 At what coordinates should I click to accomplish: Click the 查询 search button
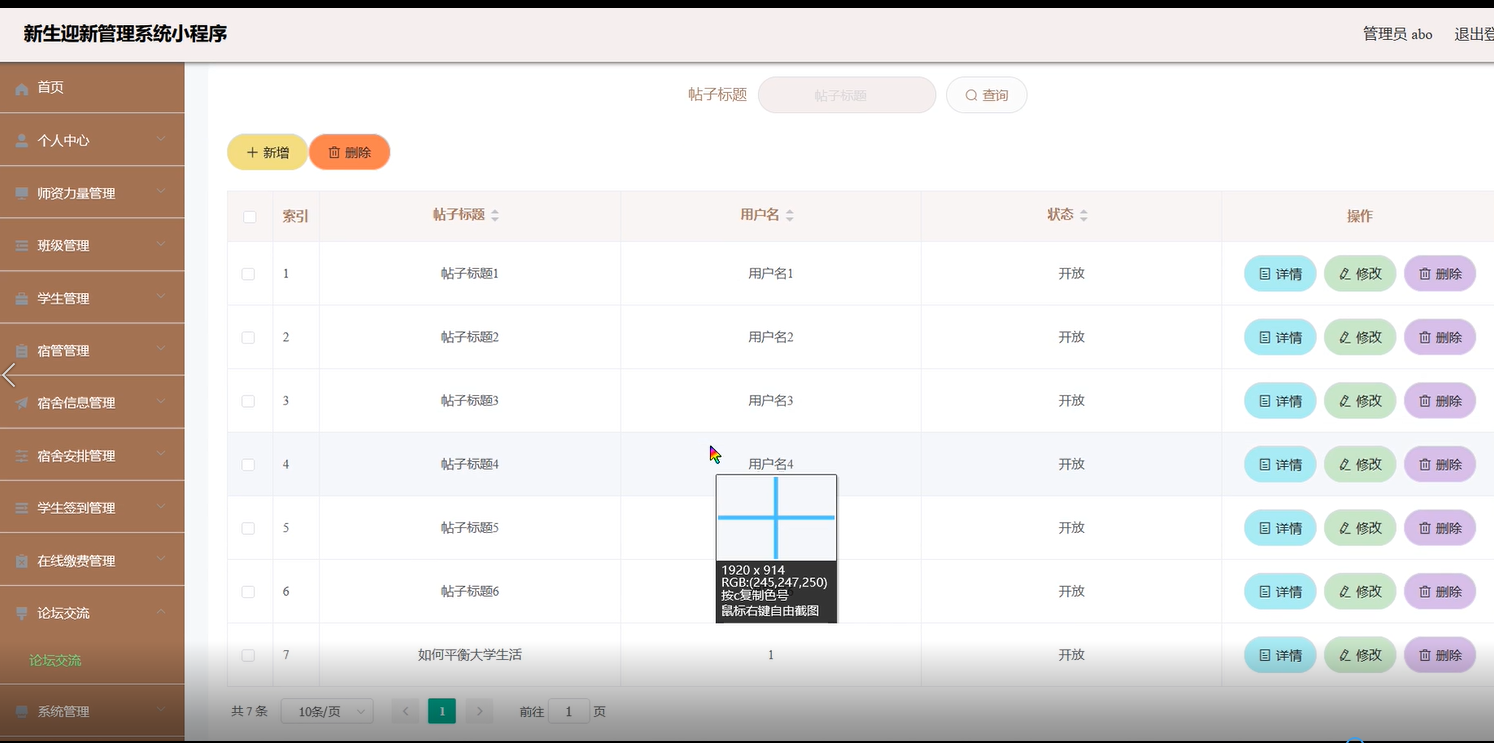[986, 95]
